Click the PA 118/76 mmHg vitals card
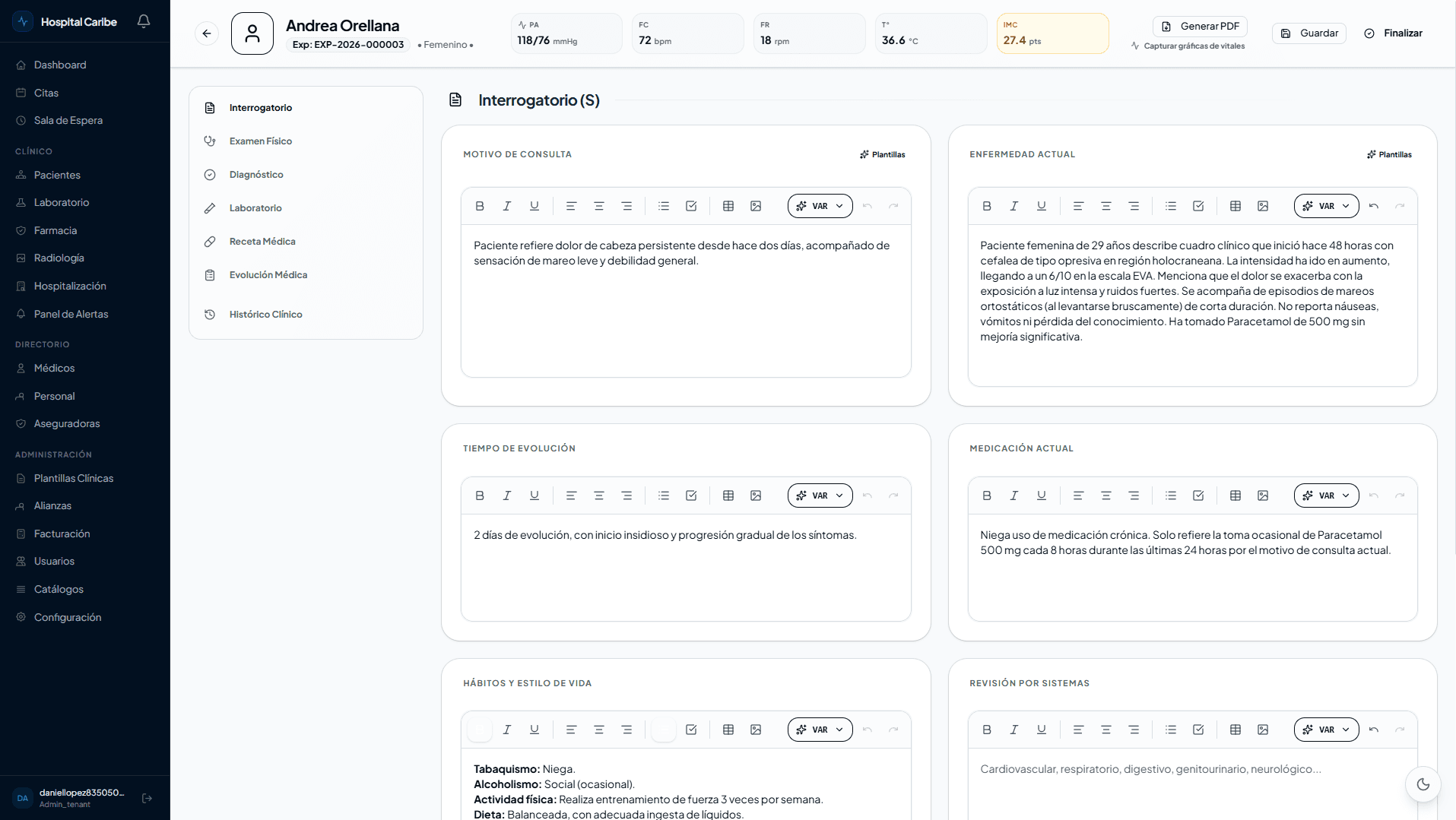This screenshot has height=820, width=1456. click(x=566, y=33)
